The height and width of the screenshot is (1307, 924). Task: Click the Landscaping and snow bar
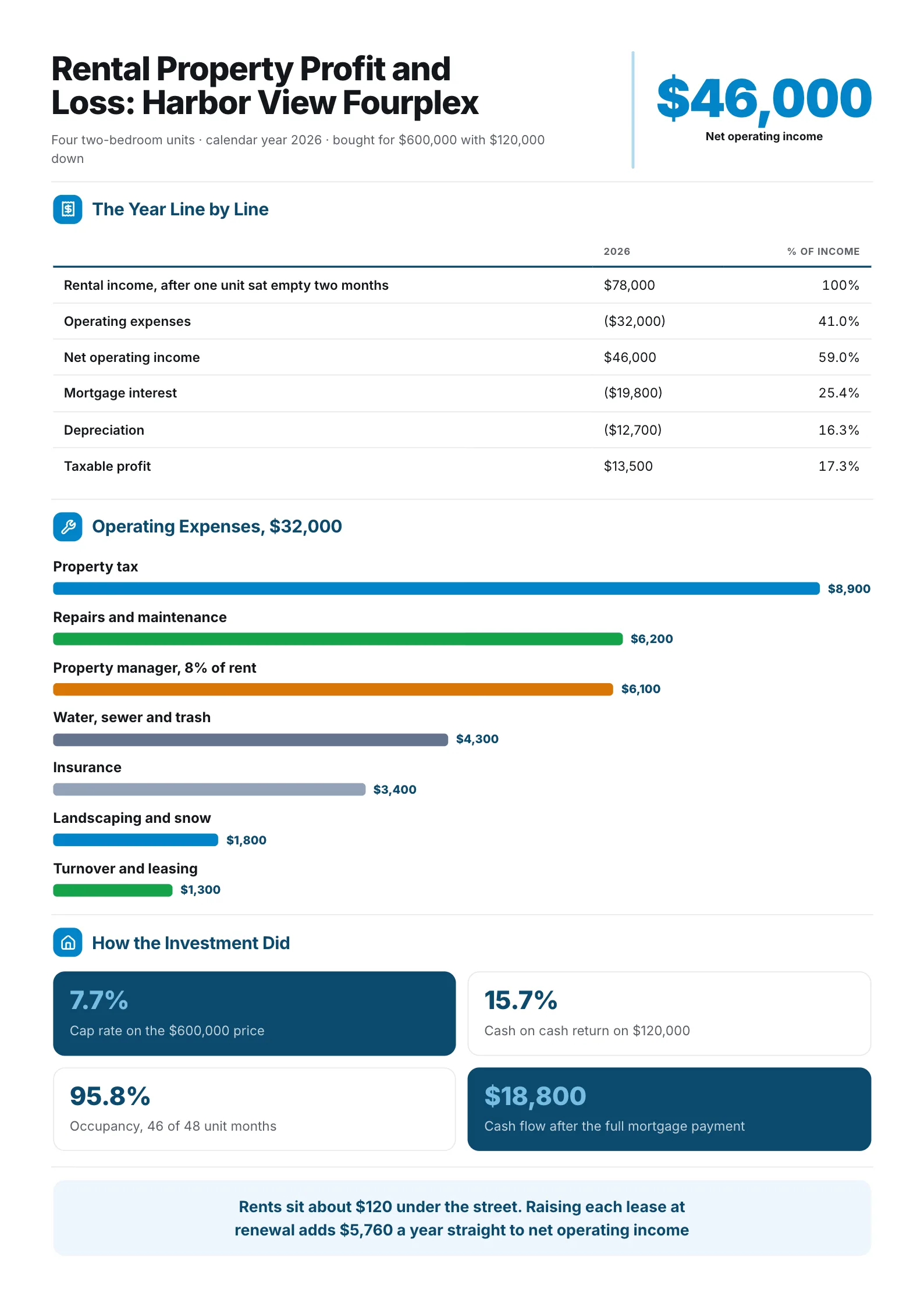pyautogui.click(x=136, y=840)
